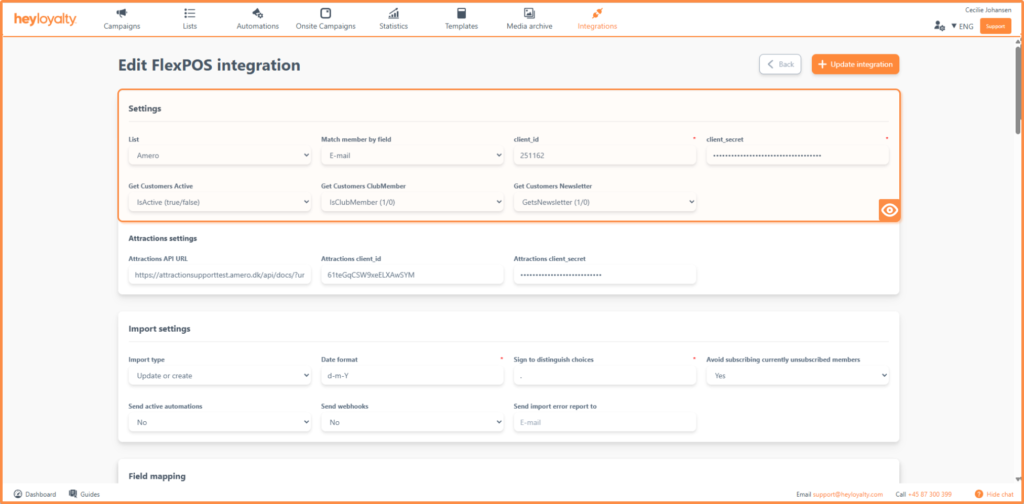Click the Media archive image icon

pos(528,13)
